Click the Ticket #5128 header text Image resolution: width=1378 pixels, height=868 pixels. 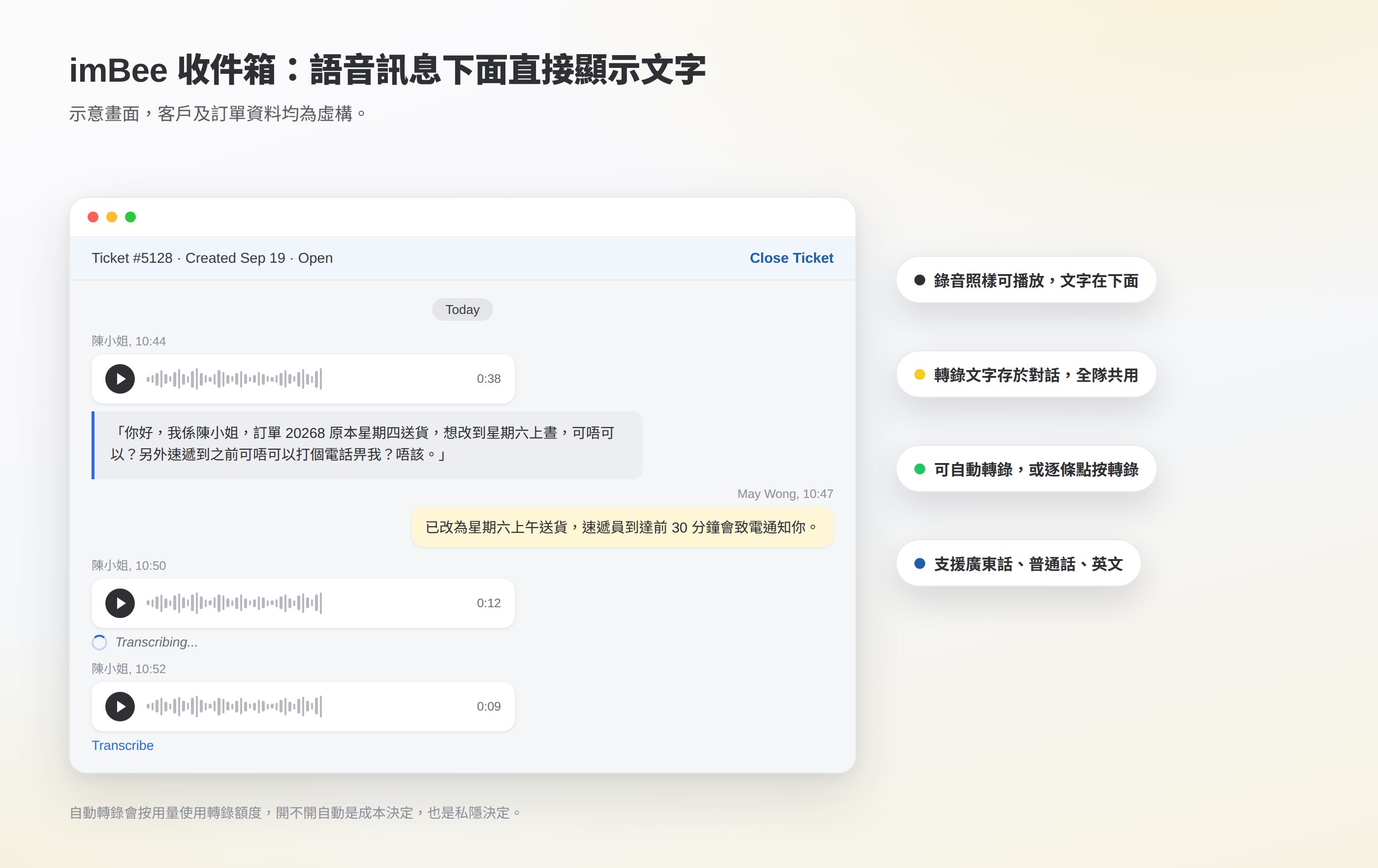(x=212, y=258)
